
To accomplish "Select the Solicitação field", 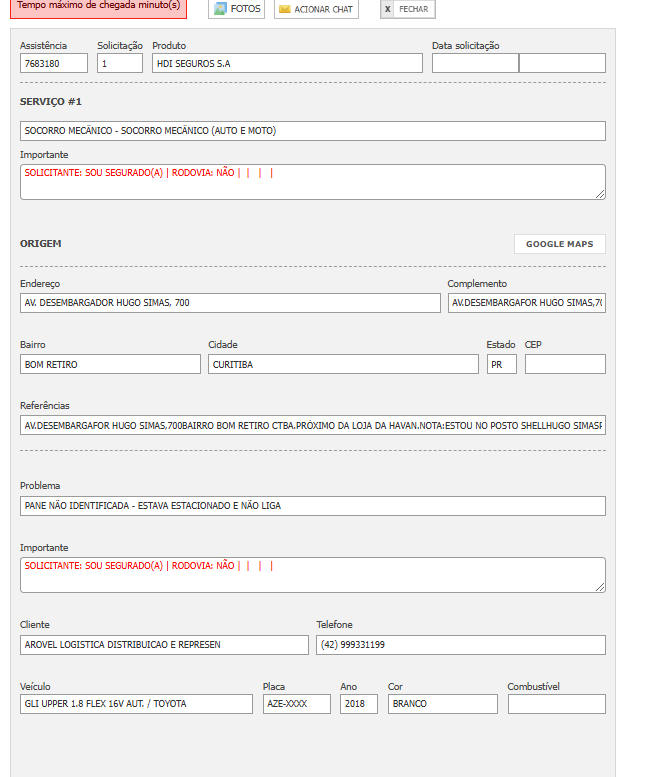I will click(x=120, y=63).
